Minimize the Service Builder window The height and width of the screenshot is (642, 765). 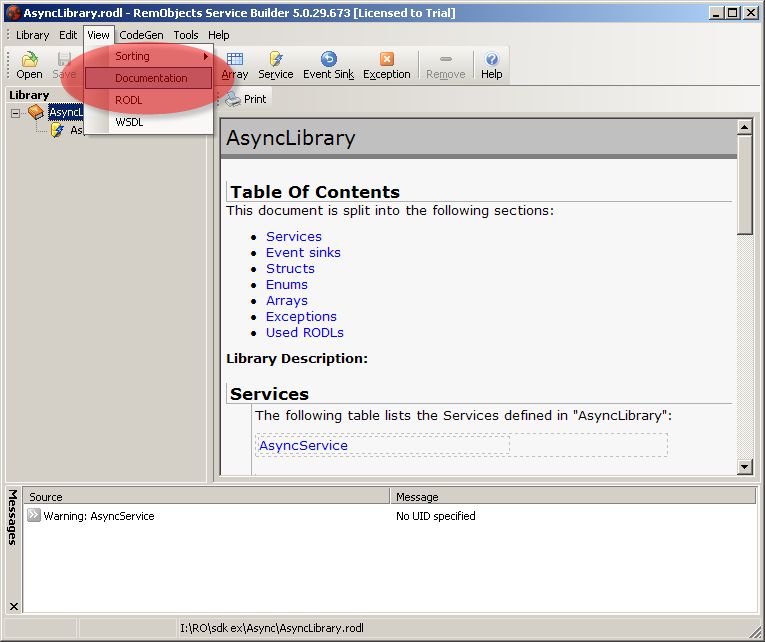point(716,13)
